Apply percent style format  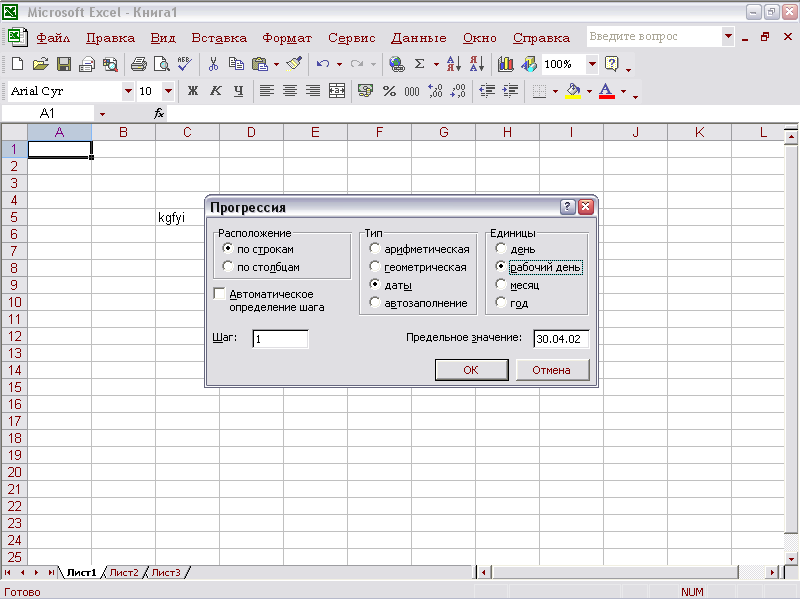[389, 91]
